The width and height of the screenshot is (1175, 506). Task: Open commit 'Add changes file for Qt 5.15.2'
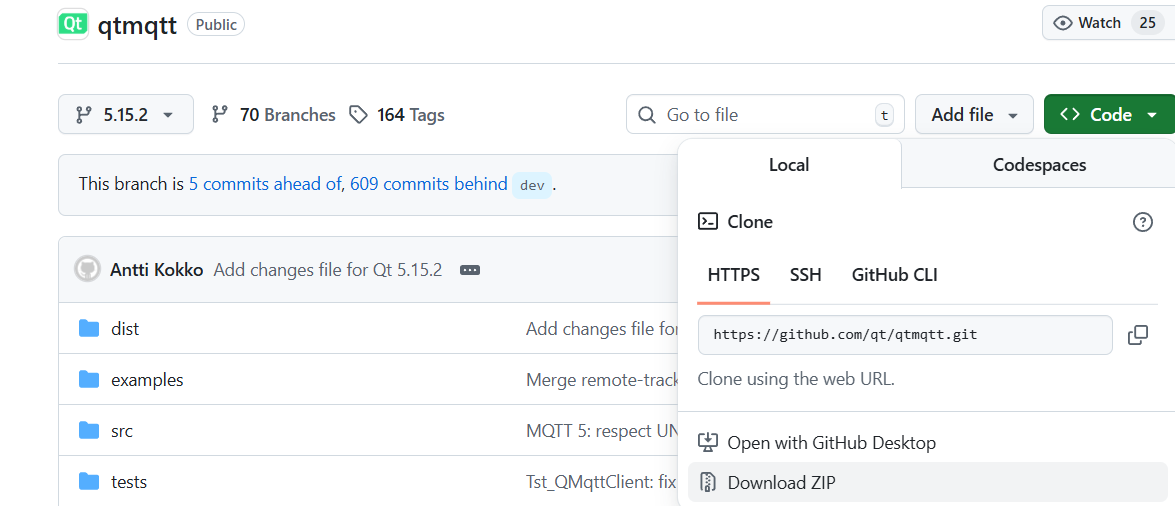[327, 270]
